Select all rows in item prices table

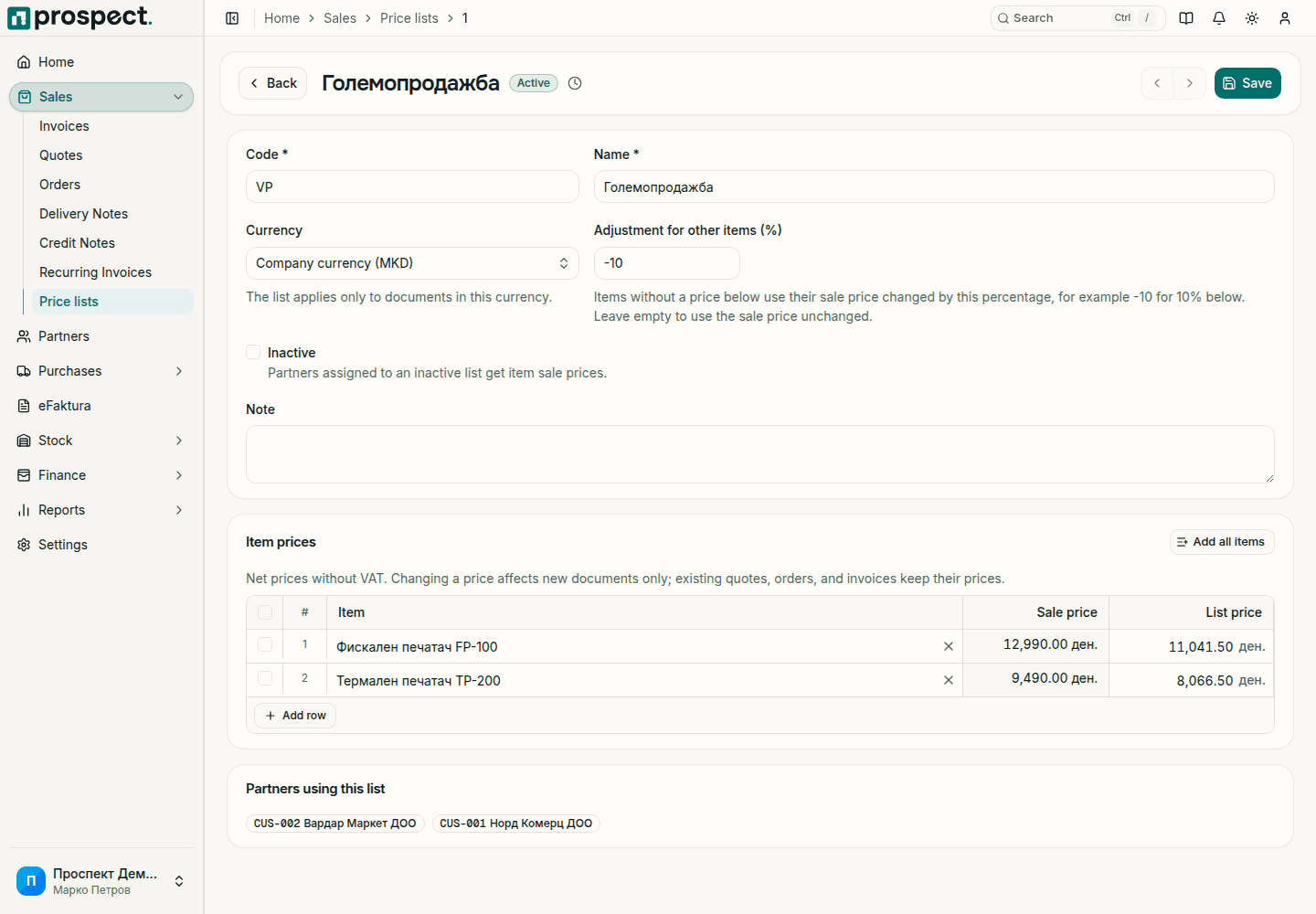click(x=265, y=612)
